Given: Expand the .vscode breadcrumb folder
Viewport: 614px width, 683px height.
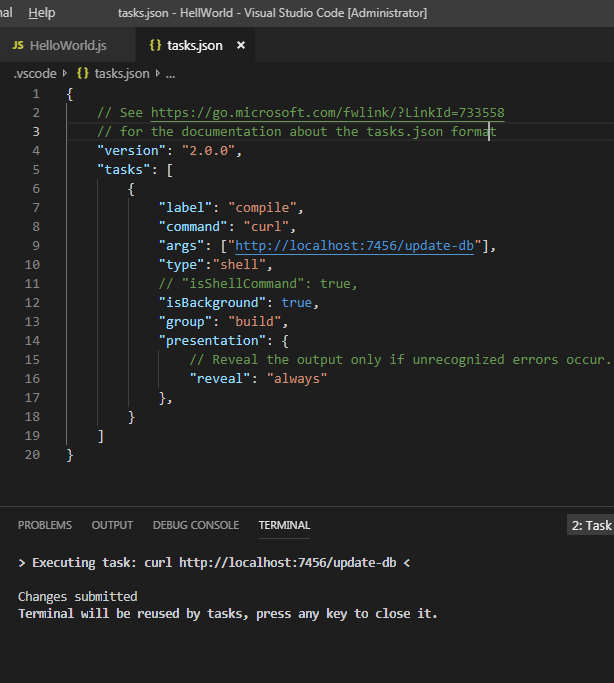Looking at the screenshot, I should pos(36,73).
